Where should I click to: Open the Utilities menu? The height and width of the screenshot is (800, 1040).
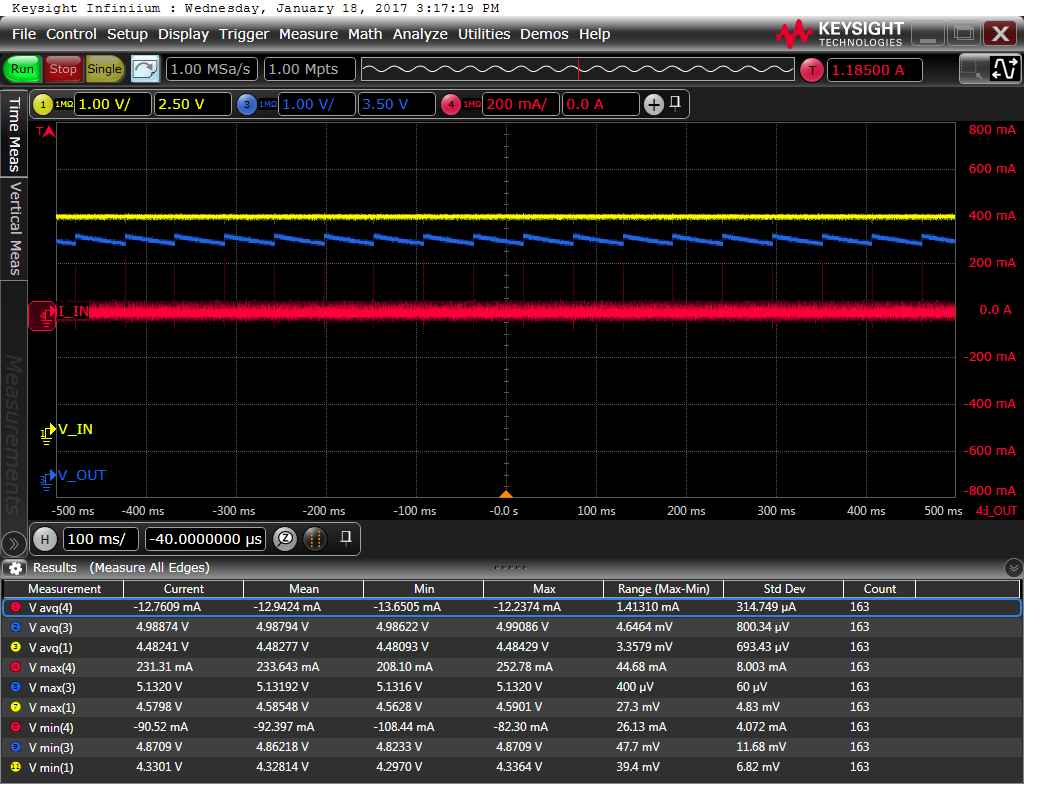(484, 34)
